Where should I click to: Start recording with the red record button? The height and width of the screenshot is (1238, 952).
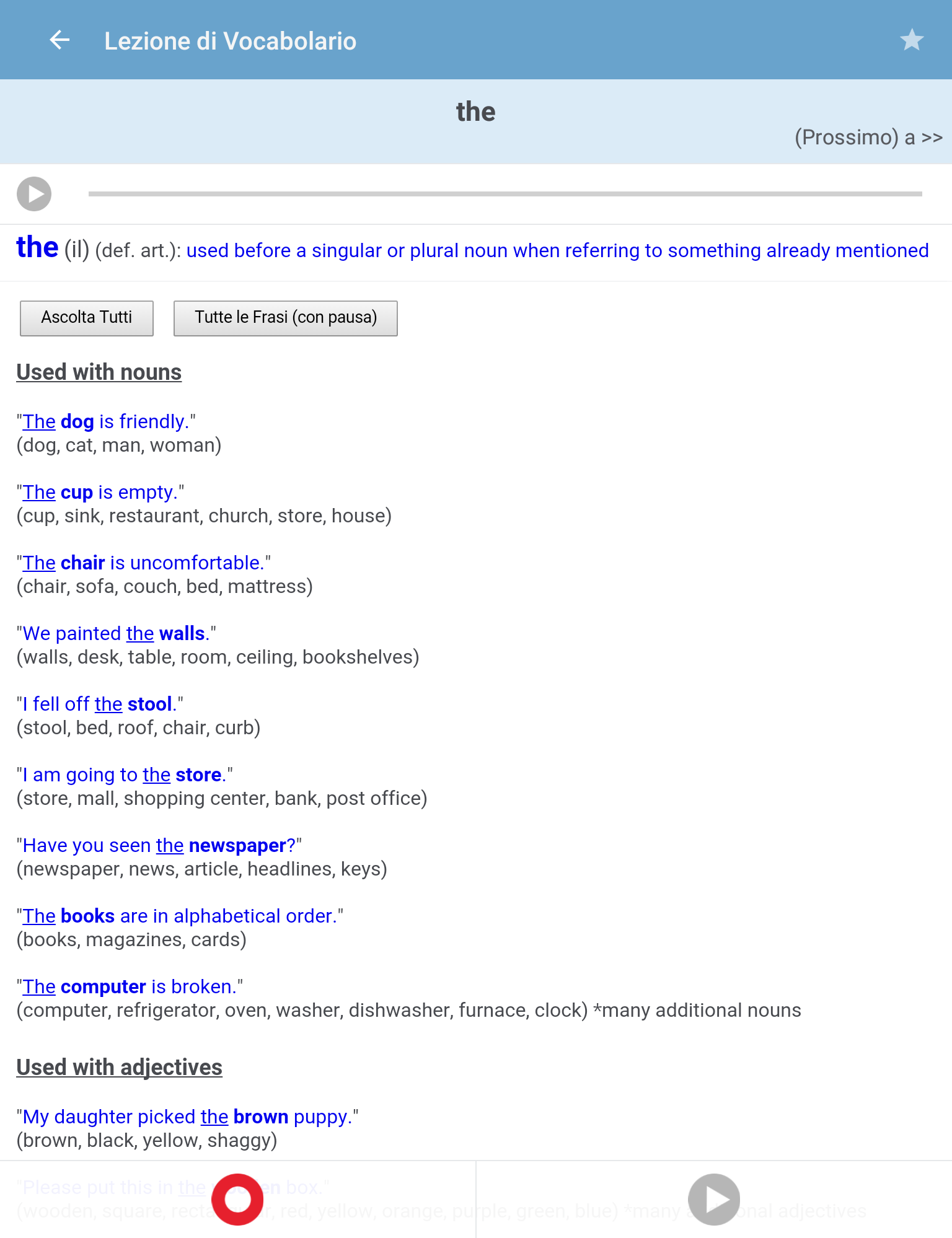[237, 1200]
